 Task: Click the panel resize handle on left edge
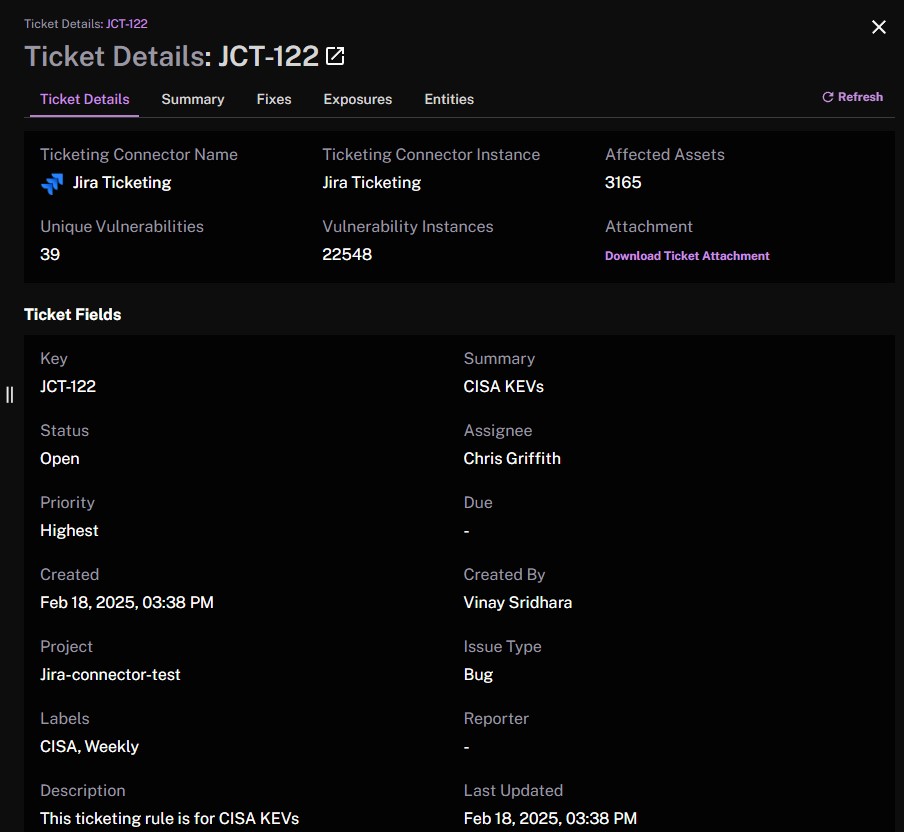(x=9, y=395)
